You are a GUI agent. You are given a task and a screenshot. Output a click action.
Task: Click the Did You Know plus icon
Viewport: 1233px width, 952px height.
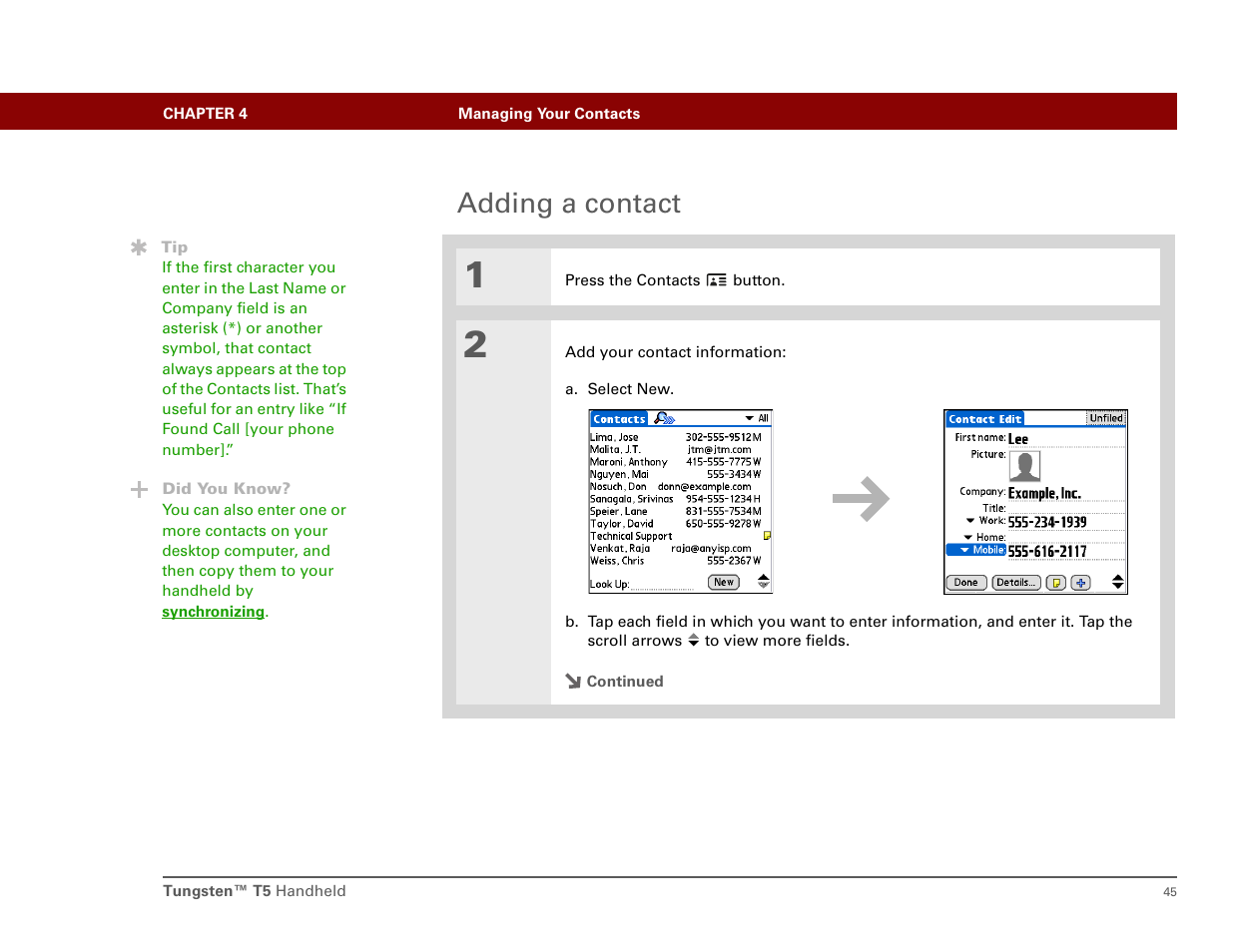139,489
